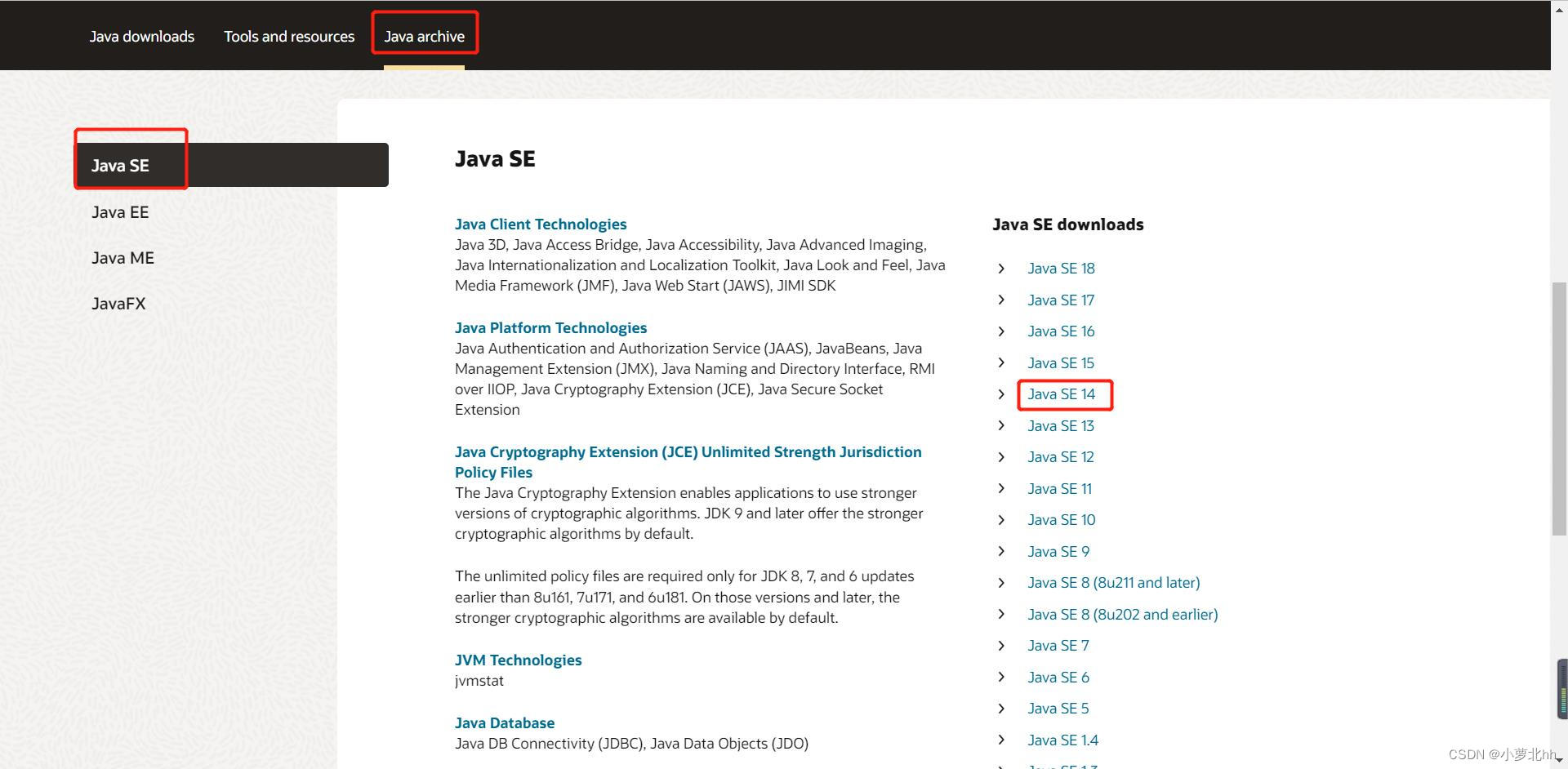The height and width of the screenshot is (769, 1568).
Task: Click chevron beside Java SE 12
Action: coord(1001,457)
